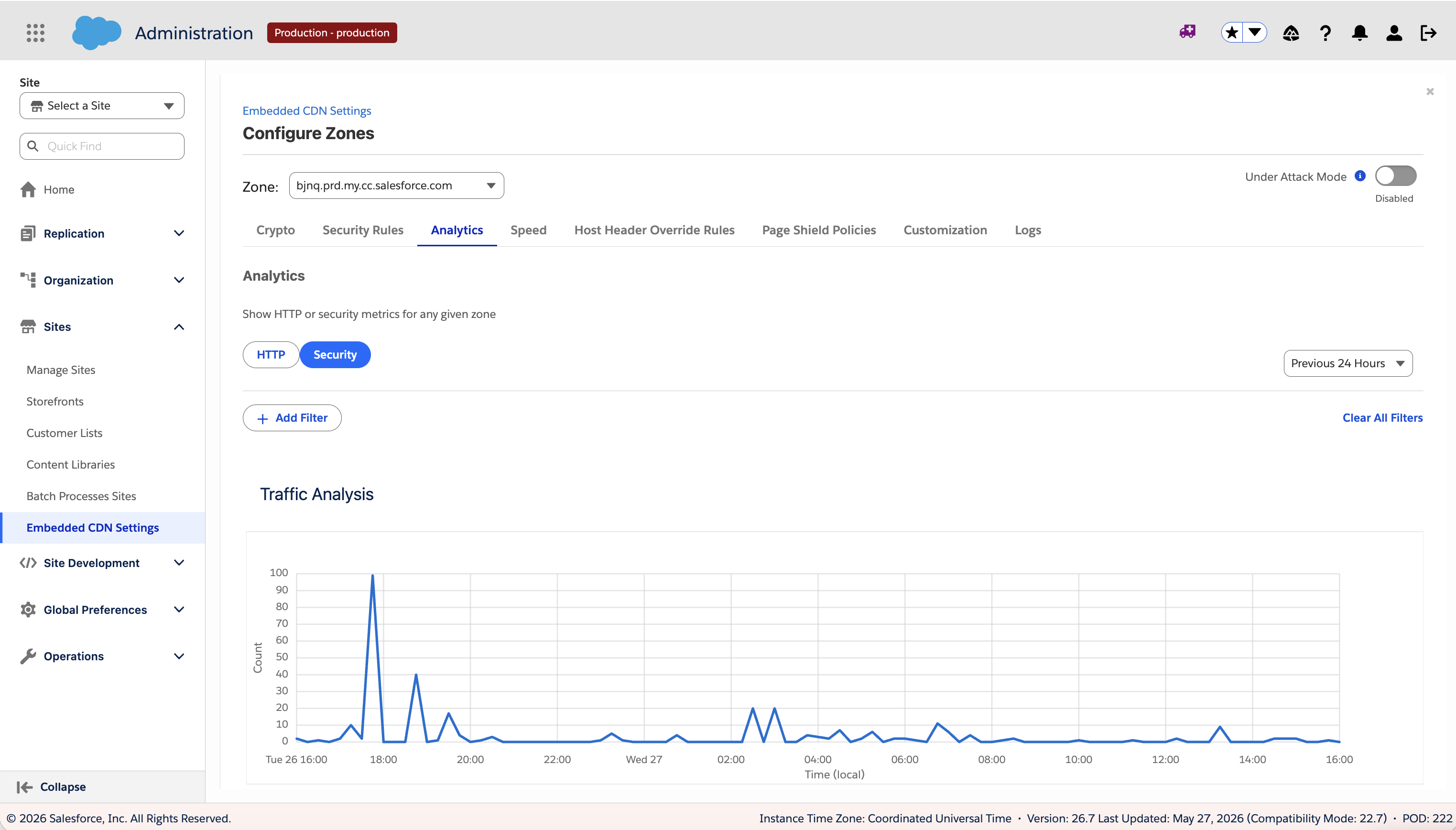
Task: Click the Under Attack Mode info icon
Action: click(1360, 175)
